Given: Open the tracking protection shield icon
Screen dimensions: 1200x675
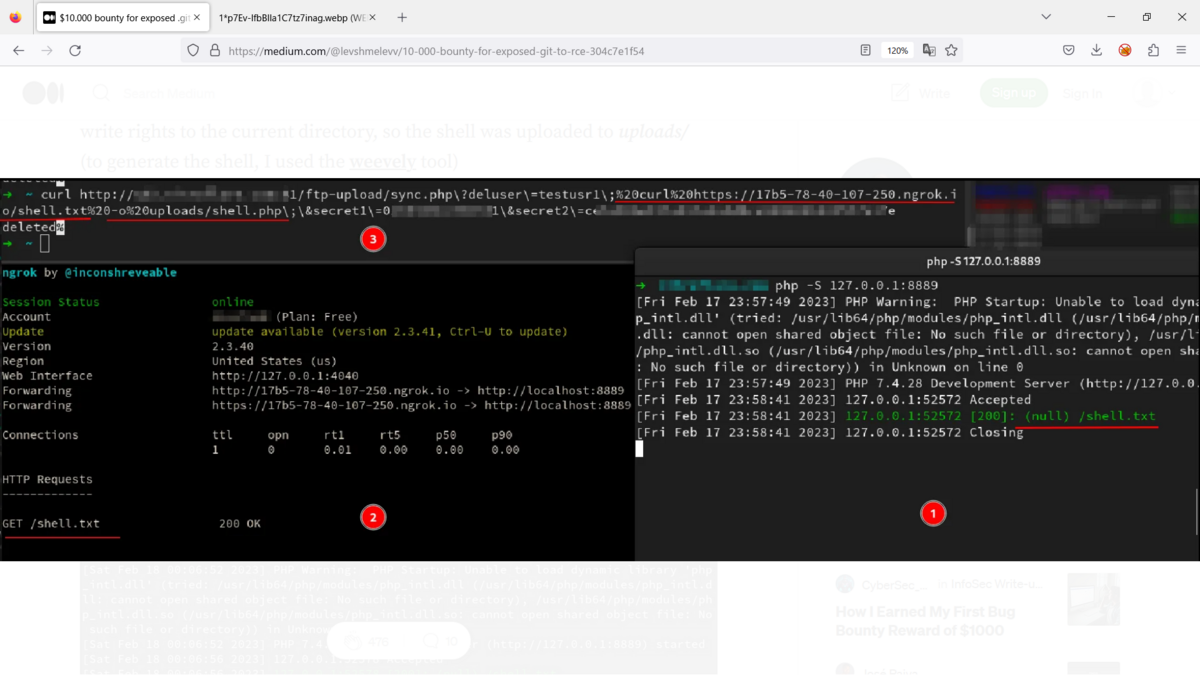Looking at the screenshot, I should click(x=193, y=50).
